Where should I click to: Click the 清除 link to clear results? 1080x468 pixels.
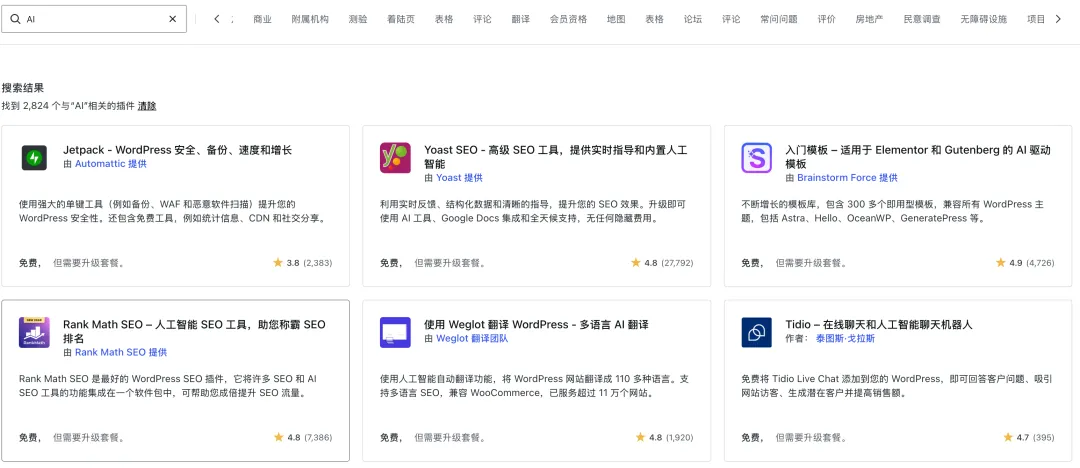click(x=147, y=106)
